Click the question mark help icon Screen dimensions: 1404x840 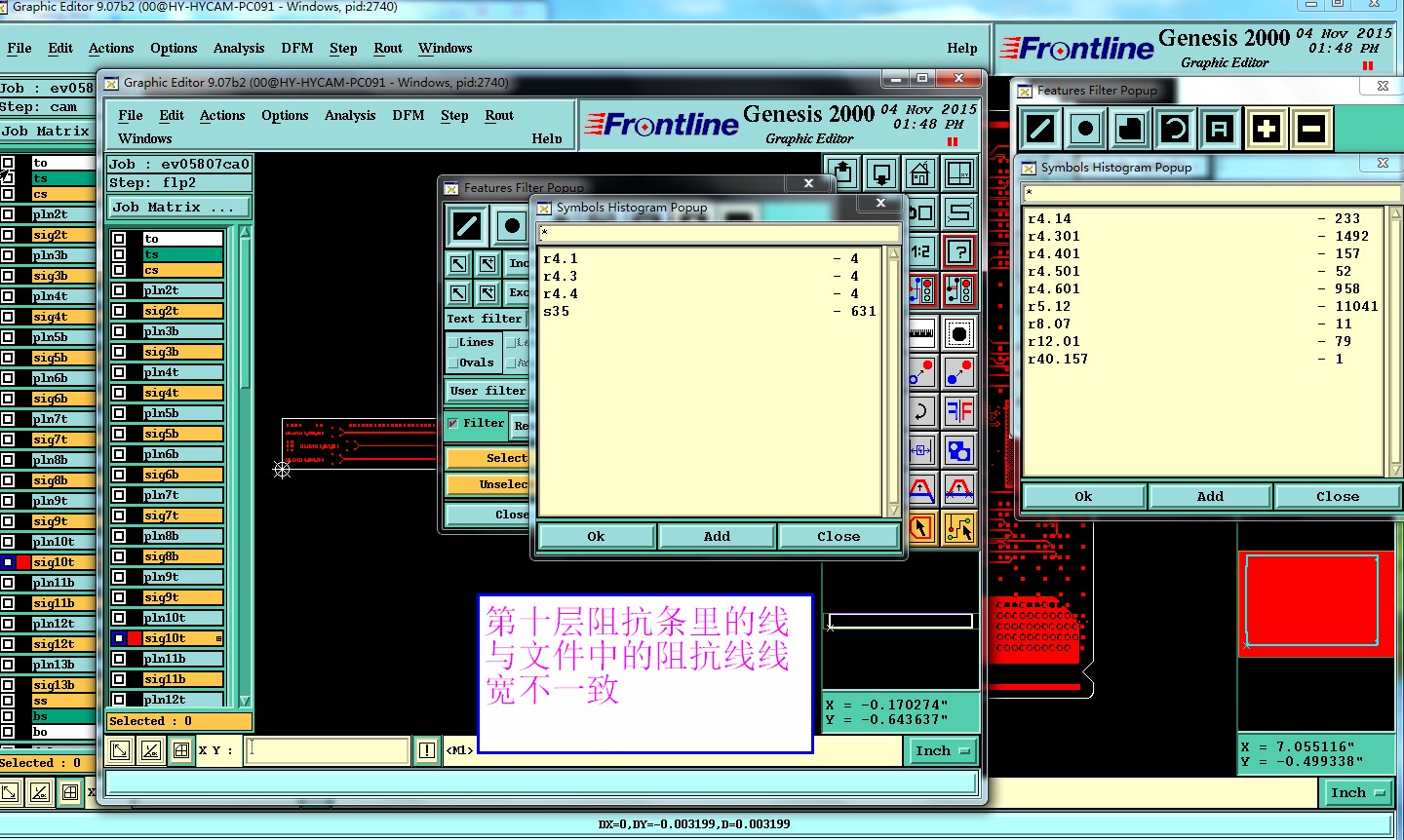click(x=958, y=251)
